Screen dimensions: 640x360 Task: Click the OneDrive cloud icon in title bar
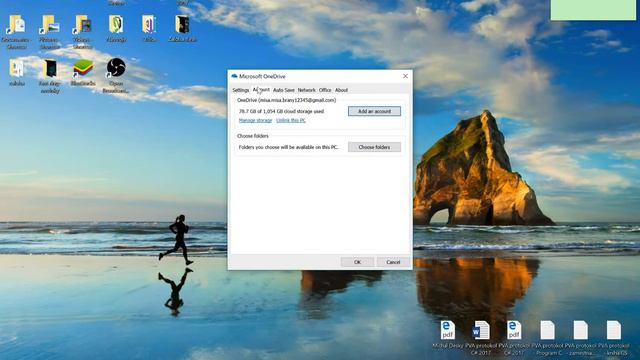point(234,76)
